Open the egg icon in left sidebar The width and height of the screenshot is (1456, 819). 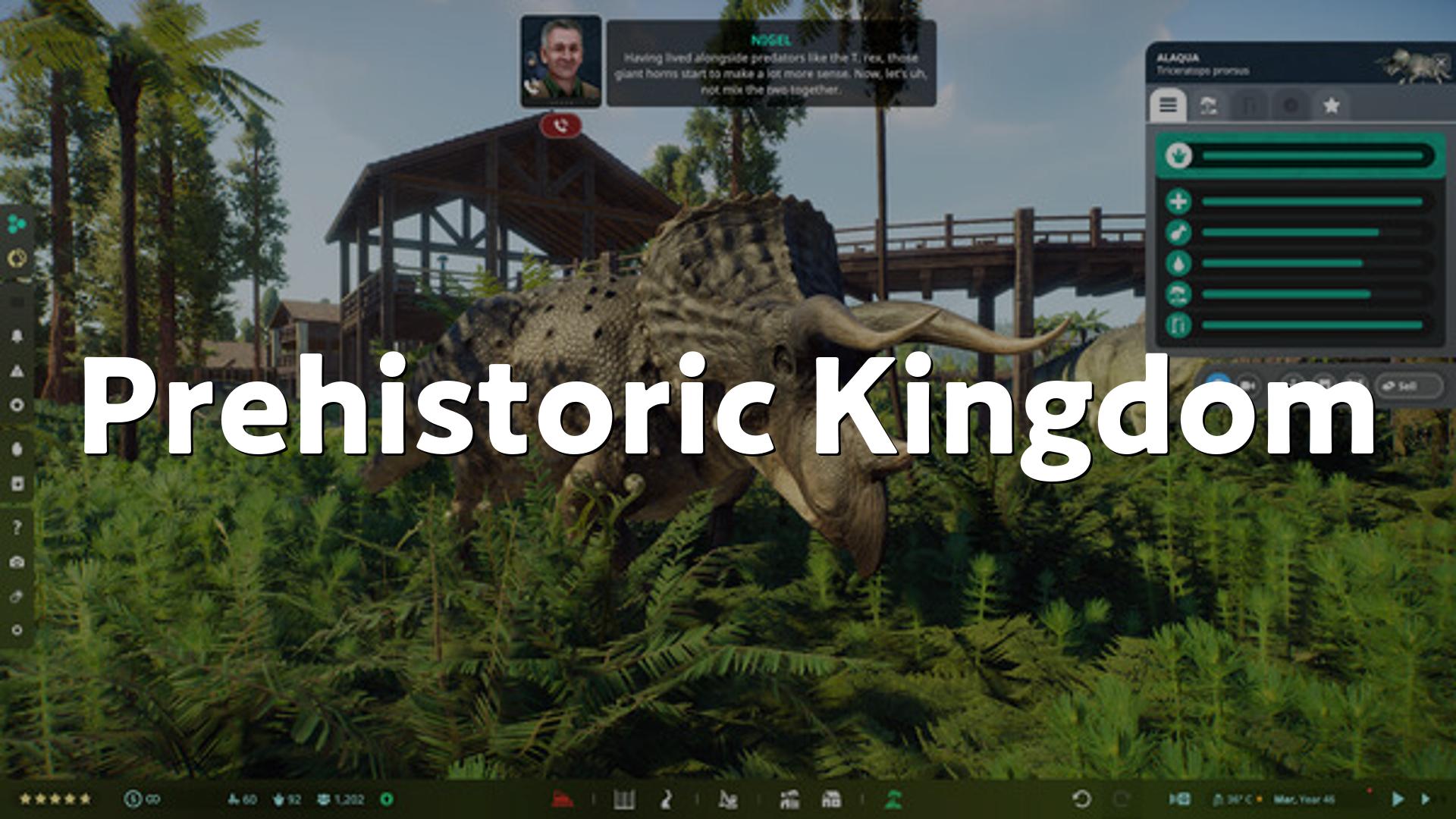[x=17, y=449]
